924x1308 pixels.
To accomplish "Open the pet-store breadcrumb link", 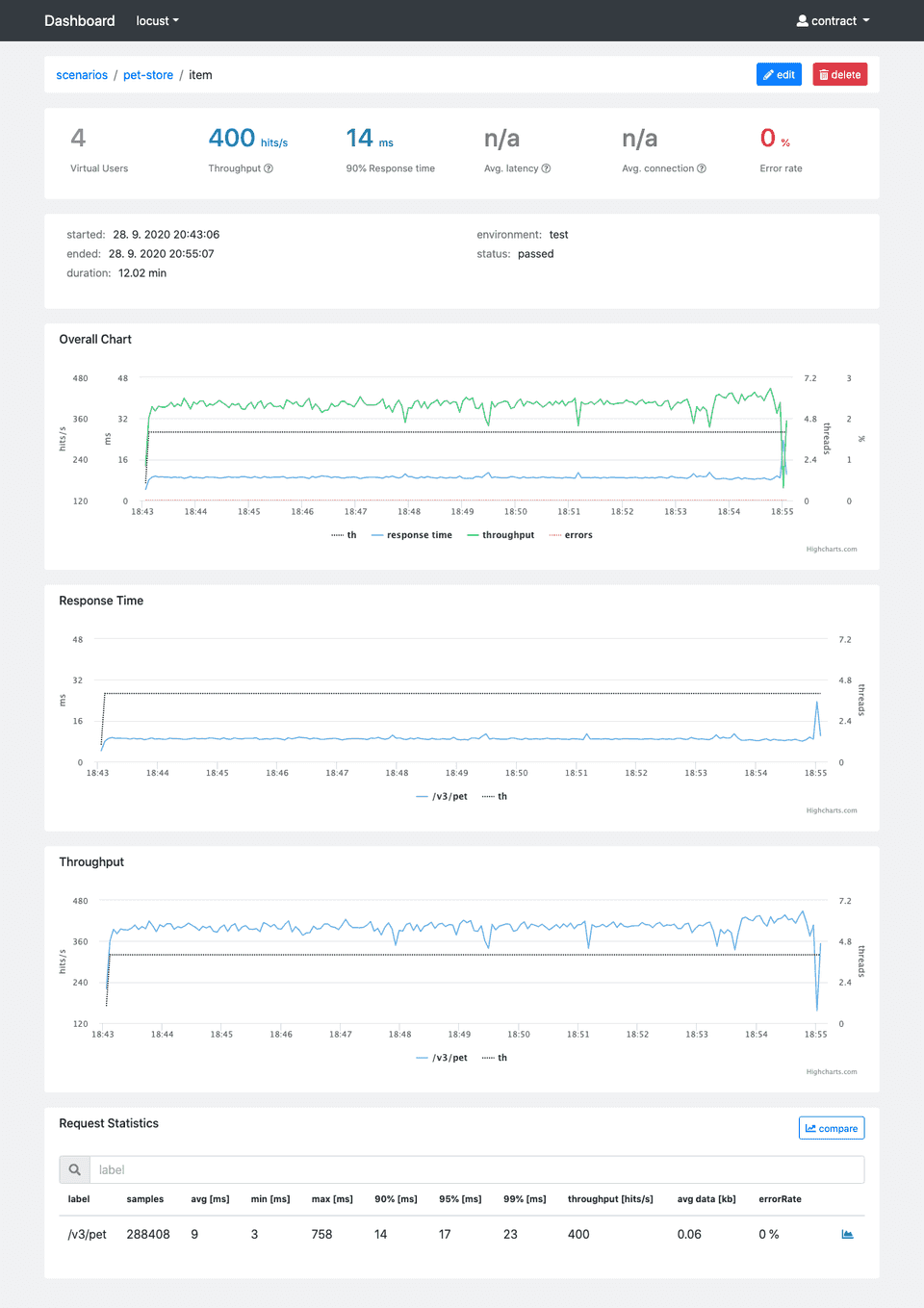I will coord(148,75).
